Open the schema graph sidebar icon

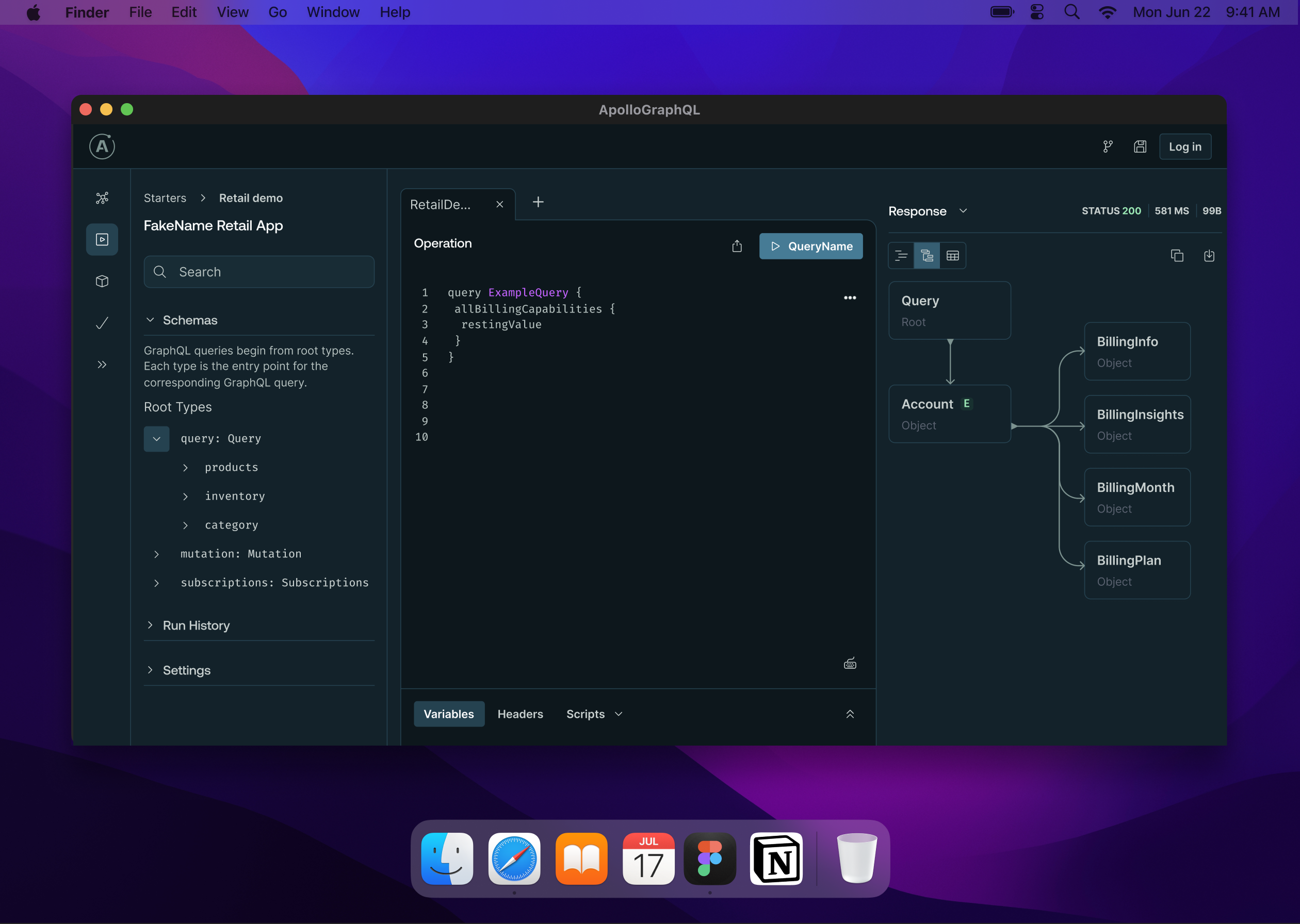[102, 197]
